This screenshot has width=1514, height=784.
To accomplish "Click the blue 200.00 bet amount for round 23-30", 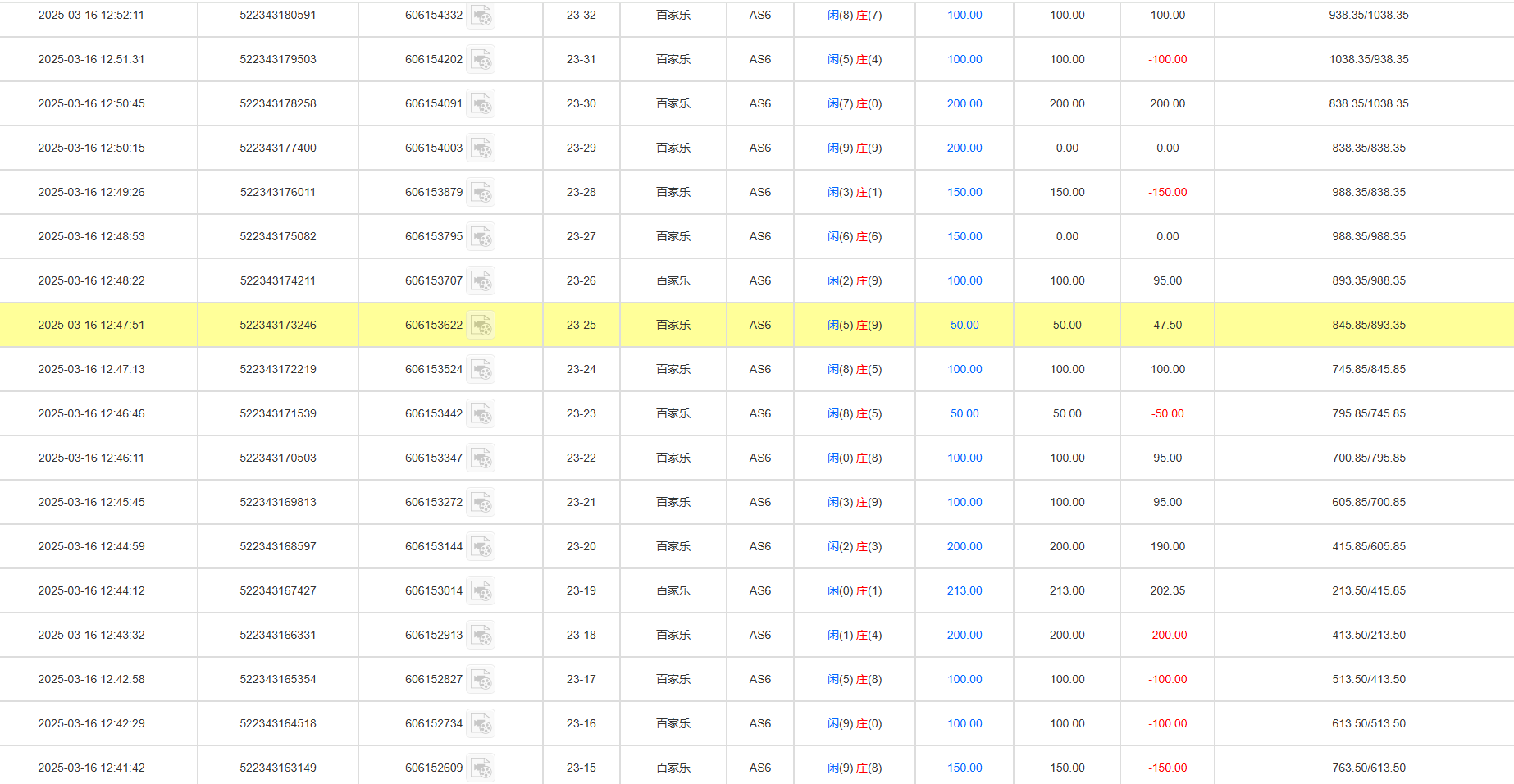I will 964,103.
